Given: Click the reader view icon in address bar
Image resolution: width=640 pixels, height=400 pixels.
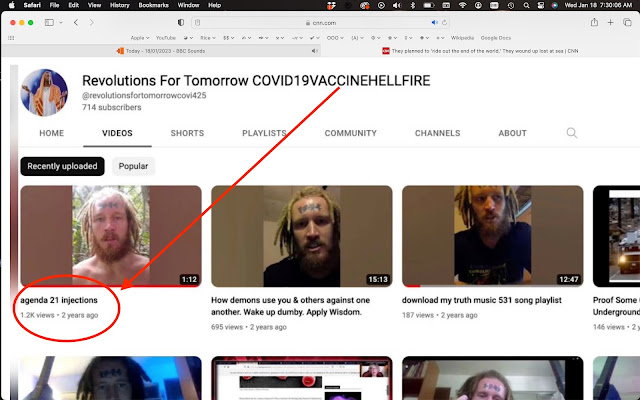Looking at the screenshot, I should pyautogui.click(x=198, y=23).
